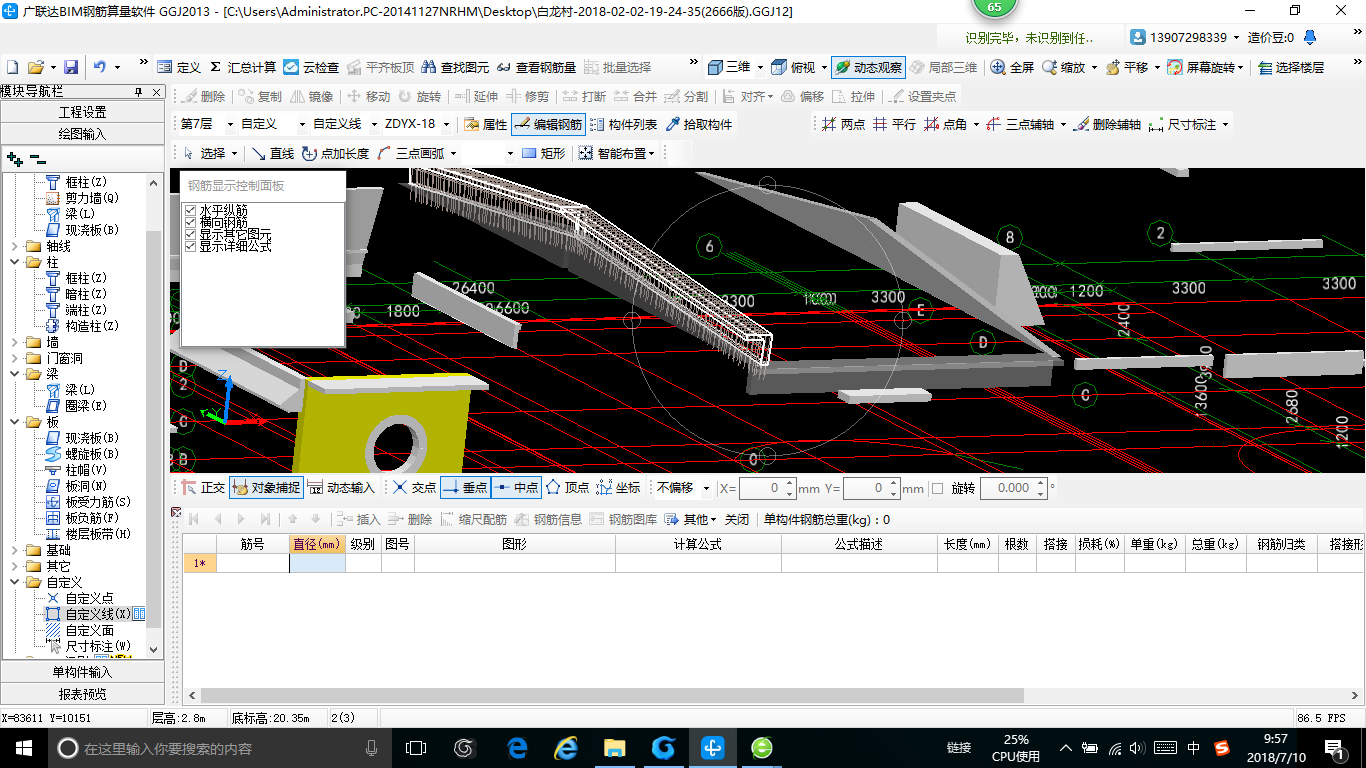Open the 绘图输入 navigation tab
Screen dimensions: 1366x768
tap(82, 133)
